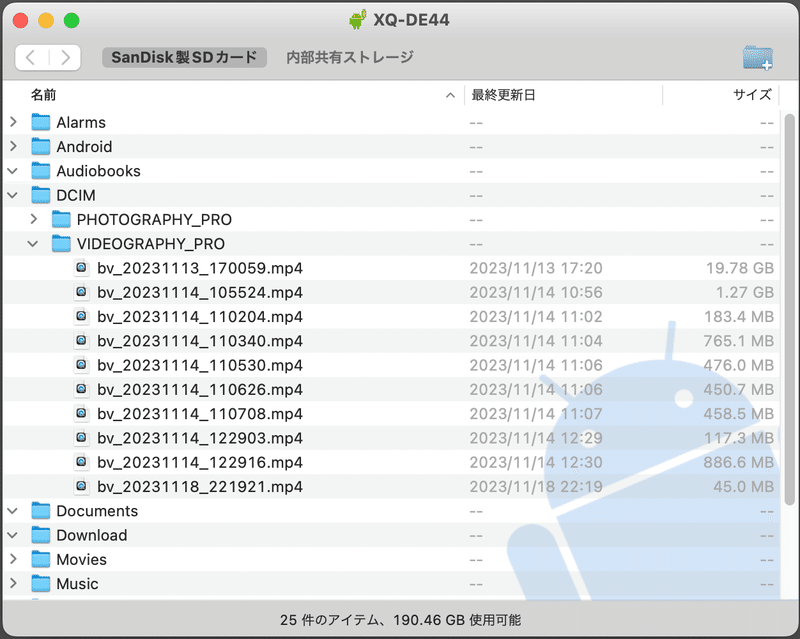Click size value 450.7 MB

pos(739,389)
